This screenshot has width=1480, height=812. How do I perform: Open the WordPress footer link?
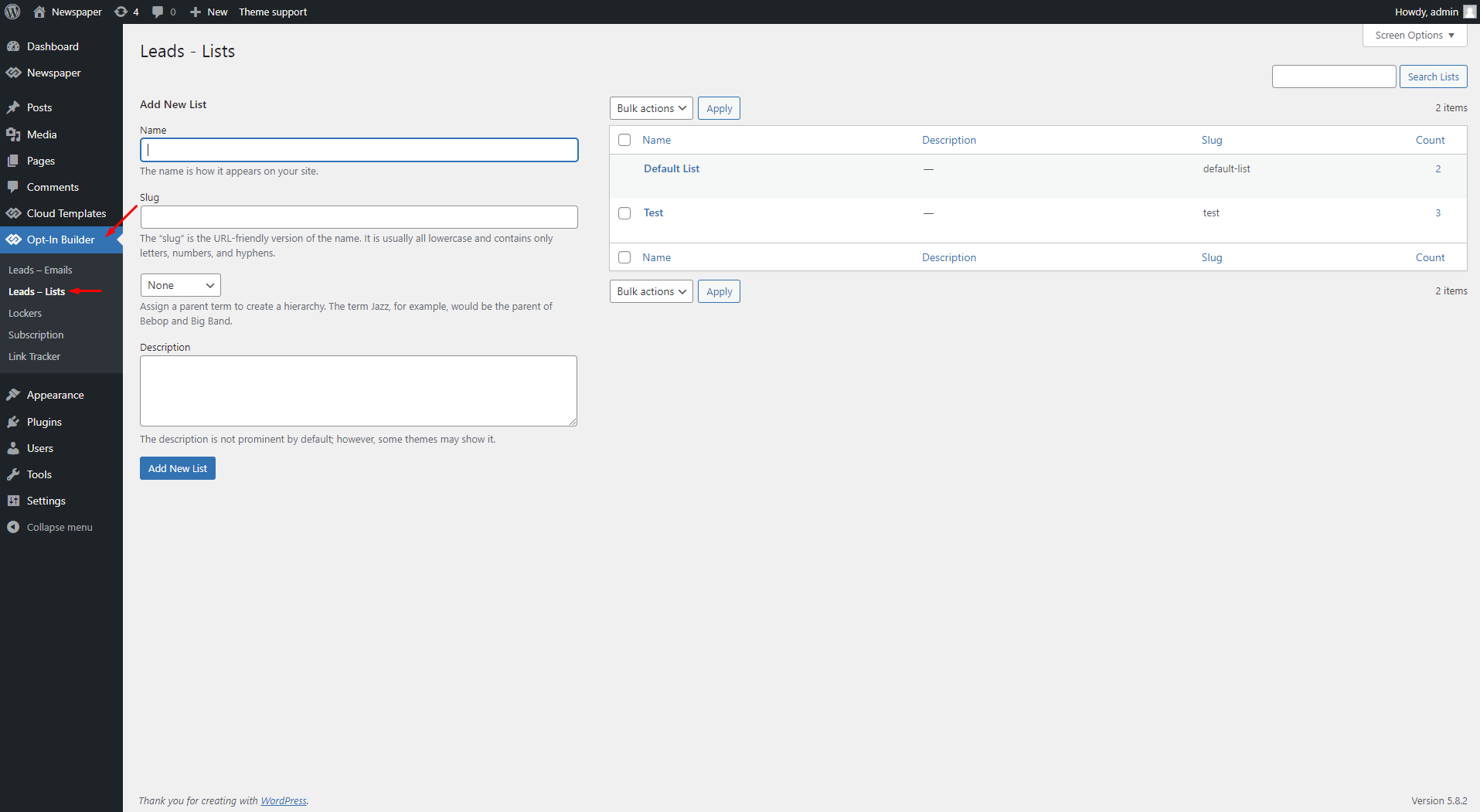point(284,800)
